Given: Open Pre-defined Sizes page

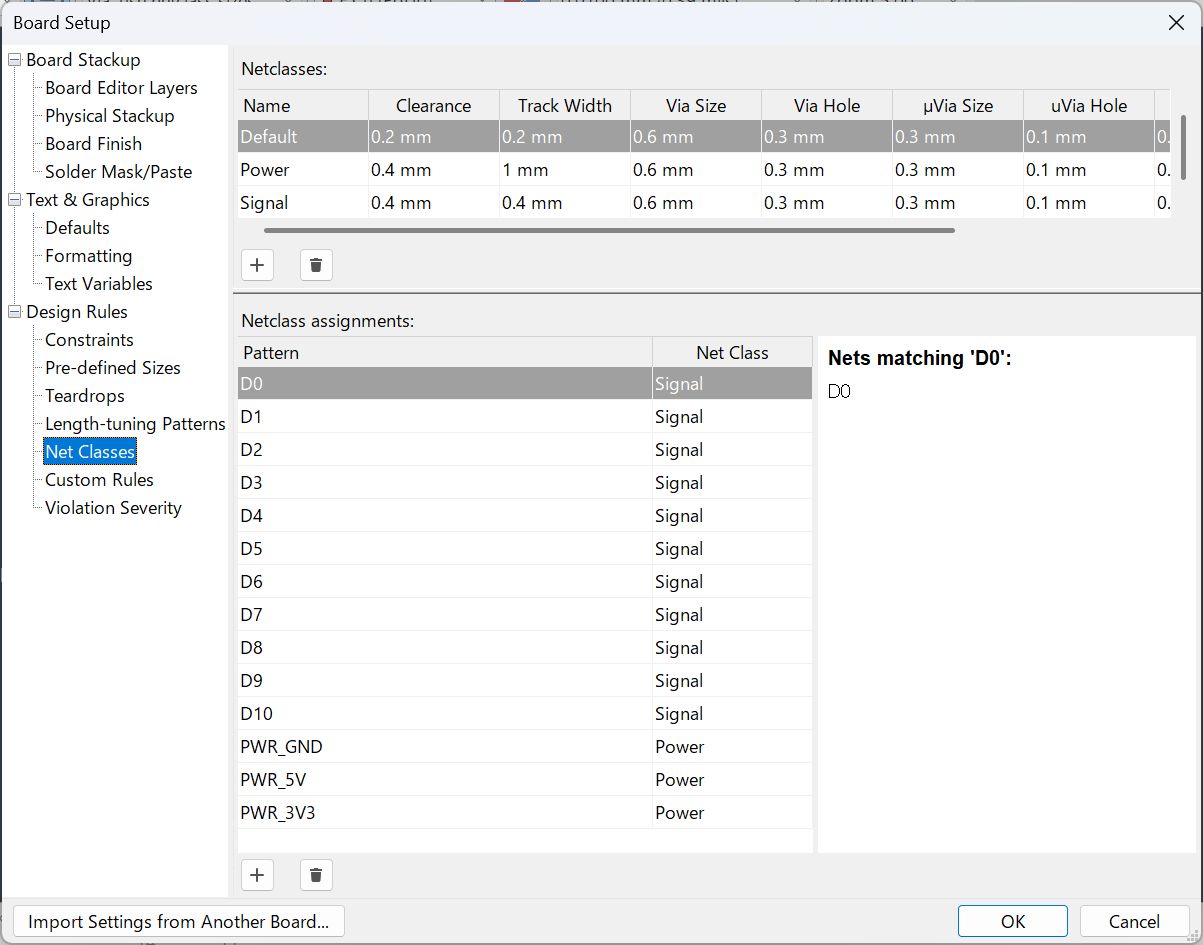Looking at the screenshot, I should (112, 368).
